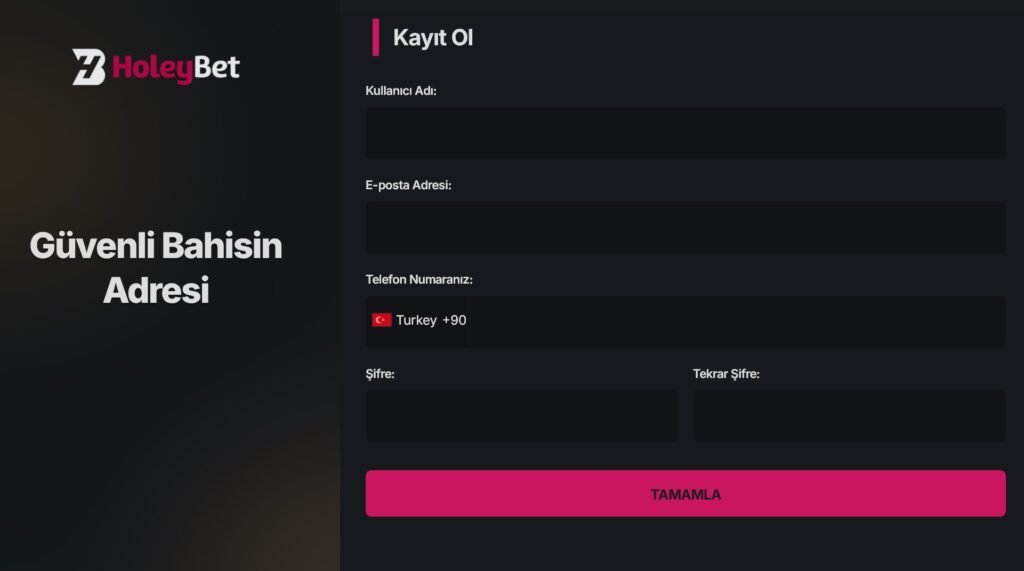1024x571 pixels.
Task: Click the Tekrar Şifre input field
Action: [x=849, y=415]
